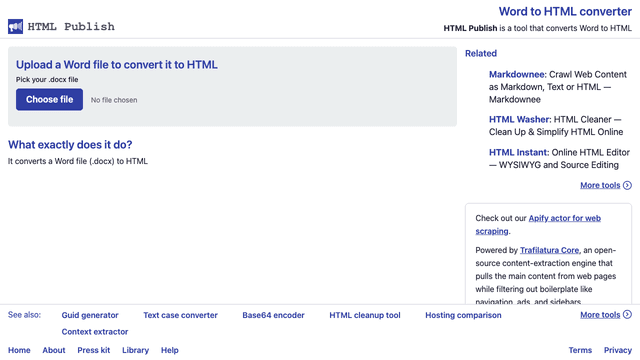Click the Choose file button
640x360 pixels.
coord(49,100)
